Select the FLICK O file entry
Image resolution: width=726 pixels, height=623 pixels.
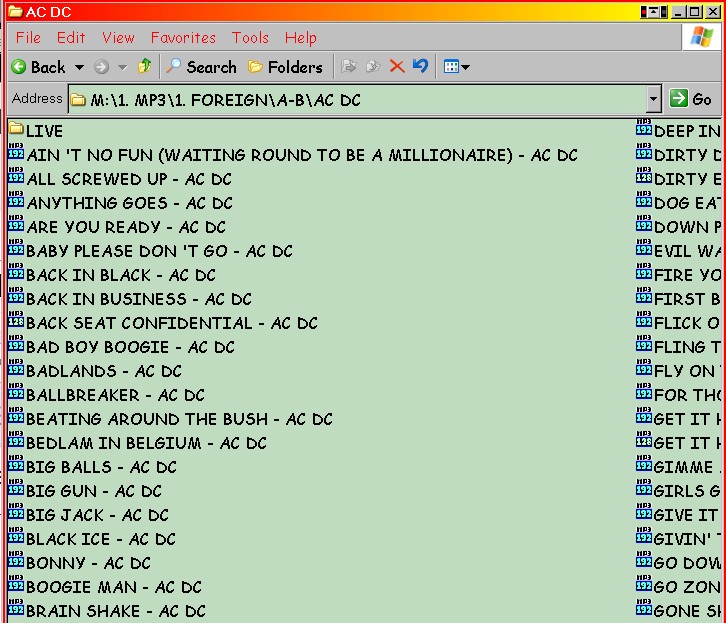678,323
